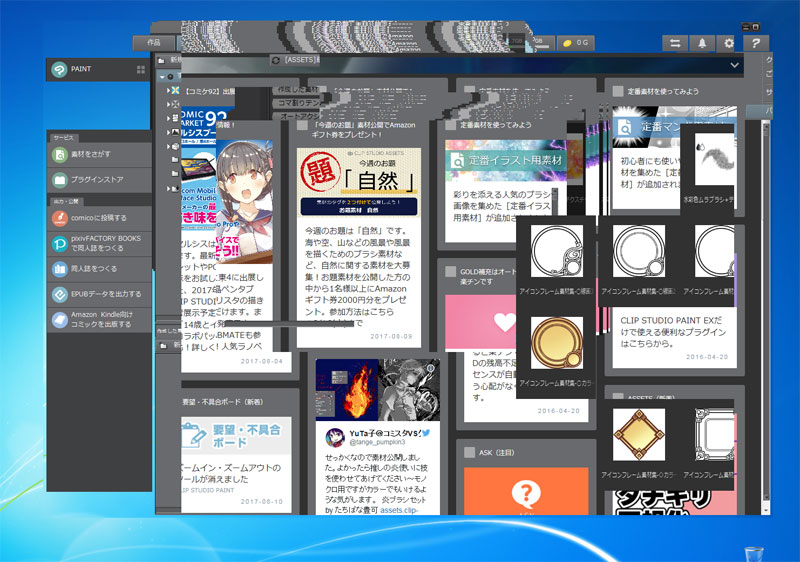Click the 2016-04-20 date under plugin text
This screenshot has height=562, width=800.
[707, 357]
